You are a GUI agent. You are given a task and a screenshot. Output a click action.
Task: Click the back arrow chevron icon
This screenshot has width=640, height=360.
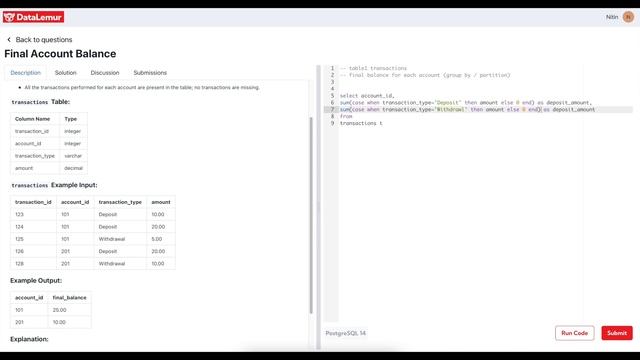pos(9,40)
